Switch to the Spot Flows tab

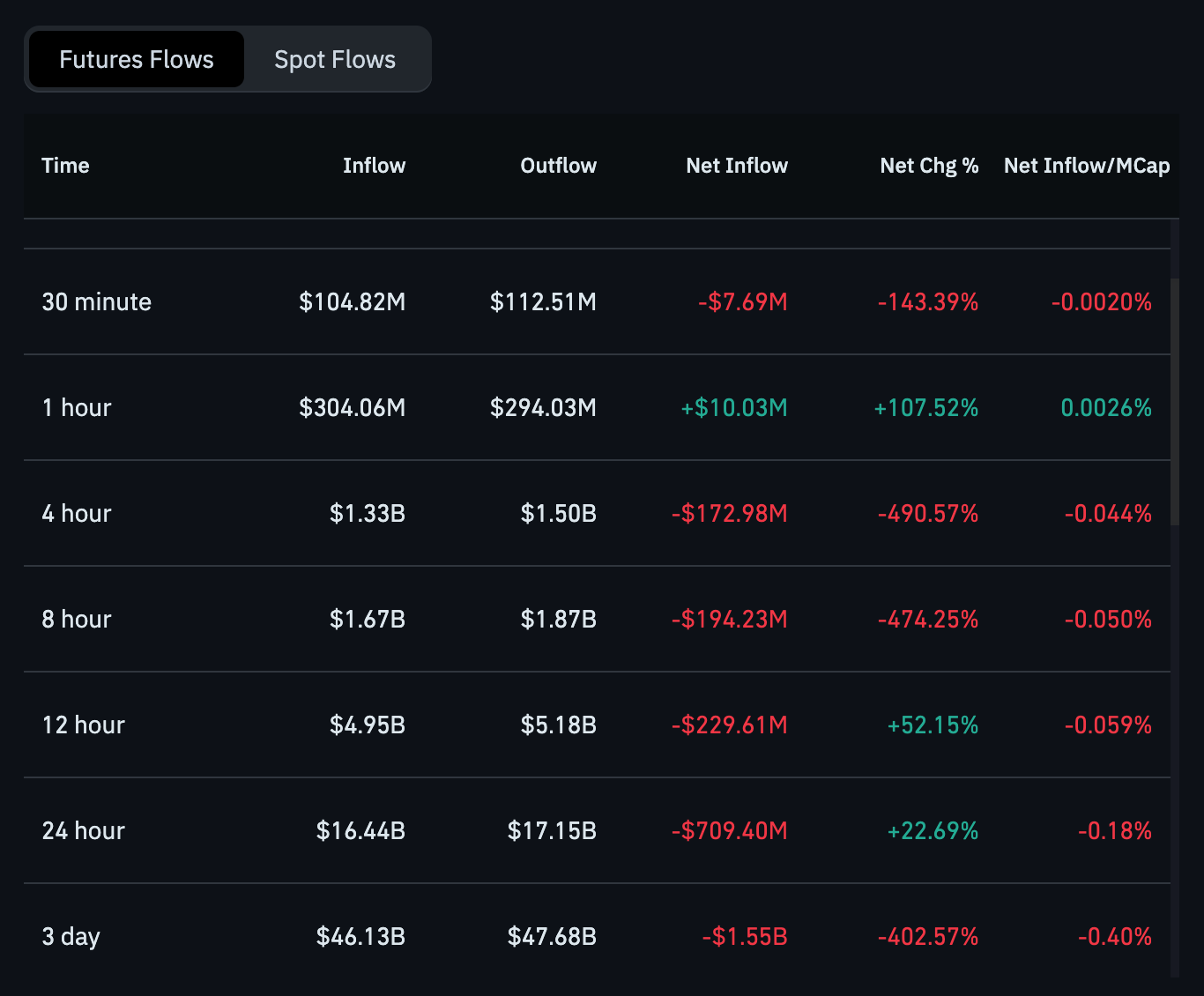tap(335, 59)
